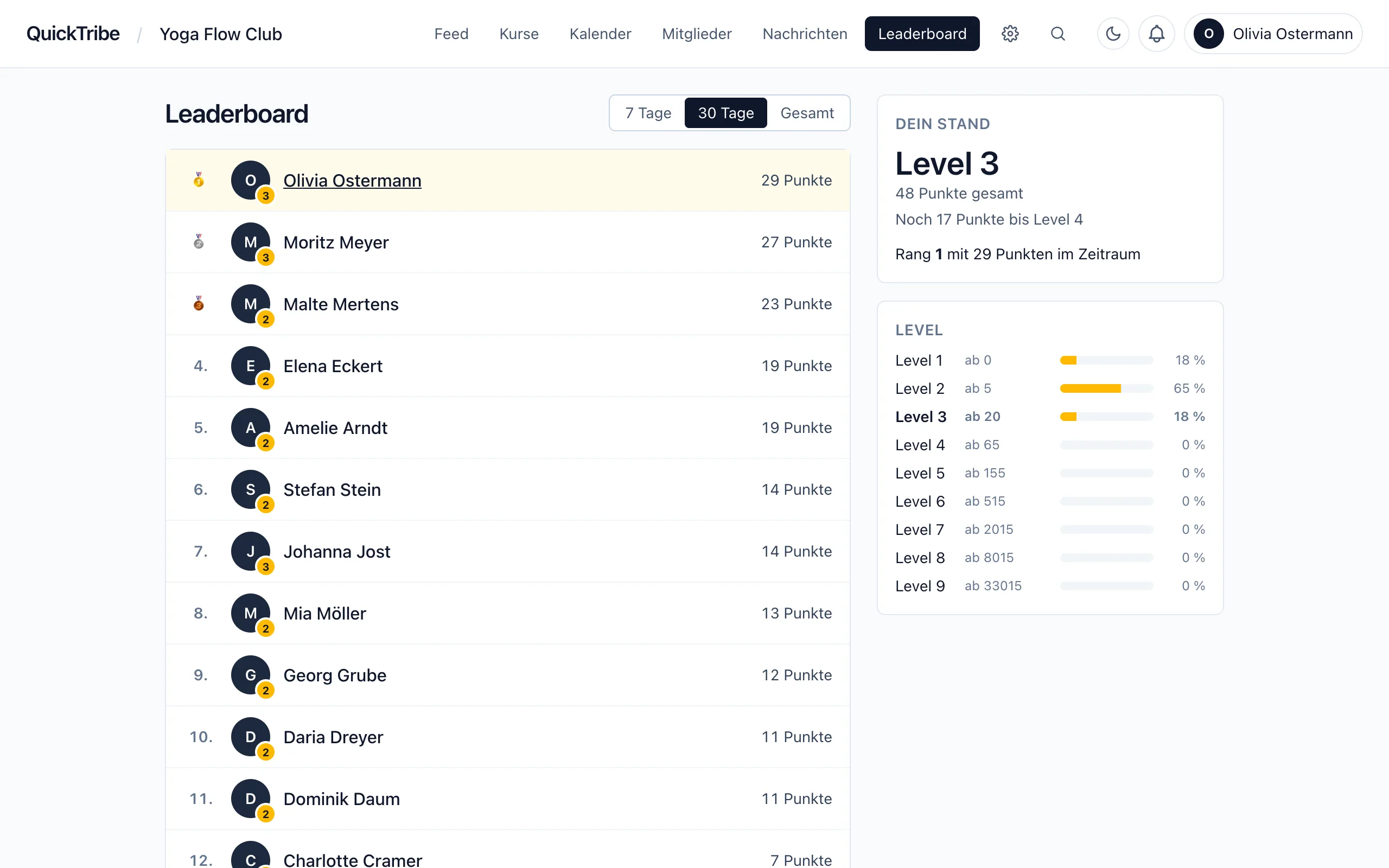1389x868 pixels.
Task: Click '65 %' beside Level 2
Action: coord(1189,388)
